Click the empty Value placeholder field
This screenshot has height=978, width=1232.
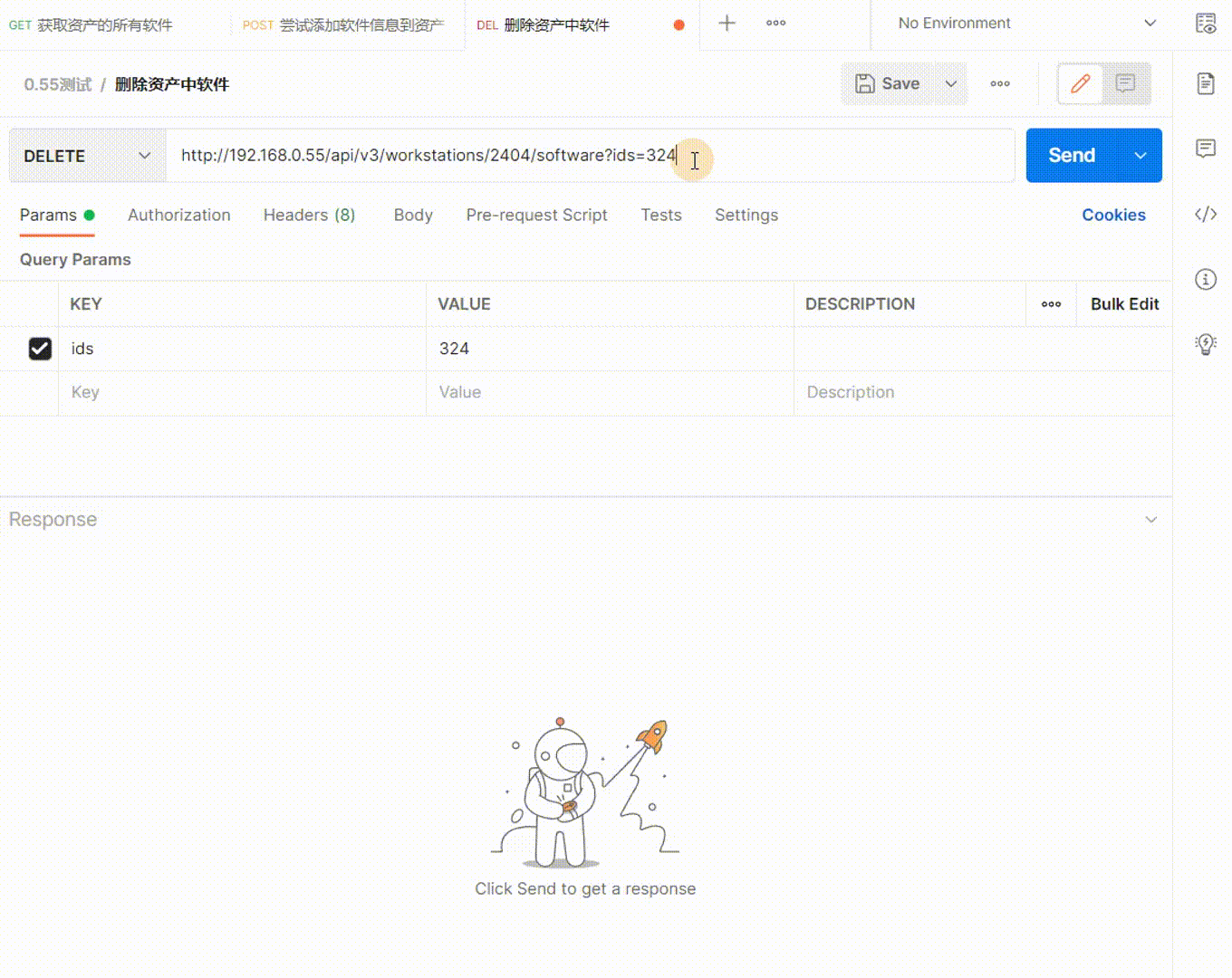click(x=610, y=392)
